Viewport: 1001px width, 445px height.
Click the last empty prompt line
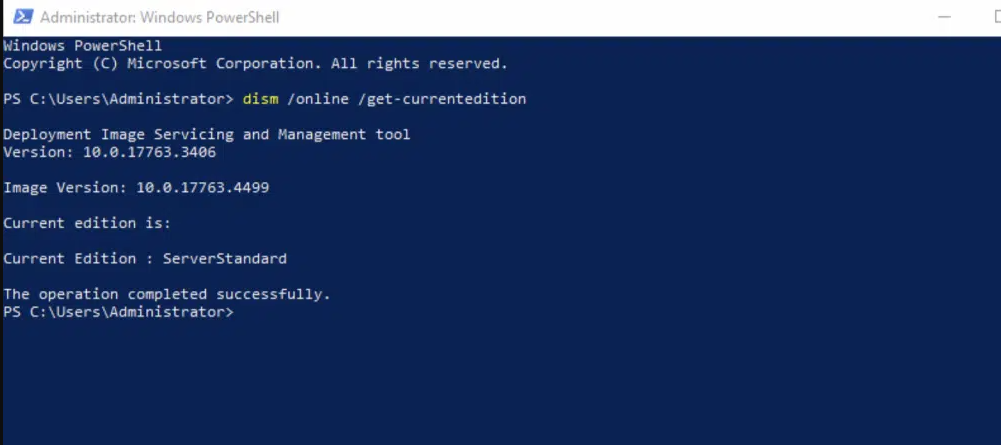pos(118,312)
